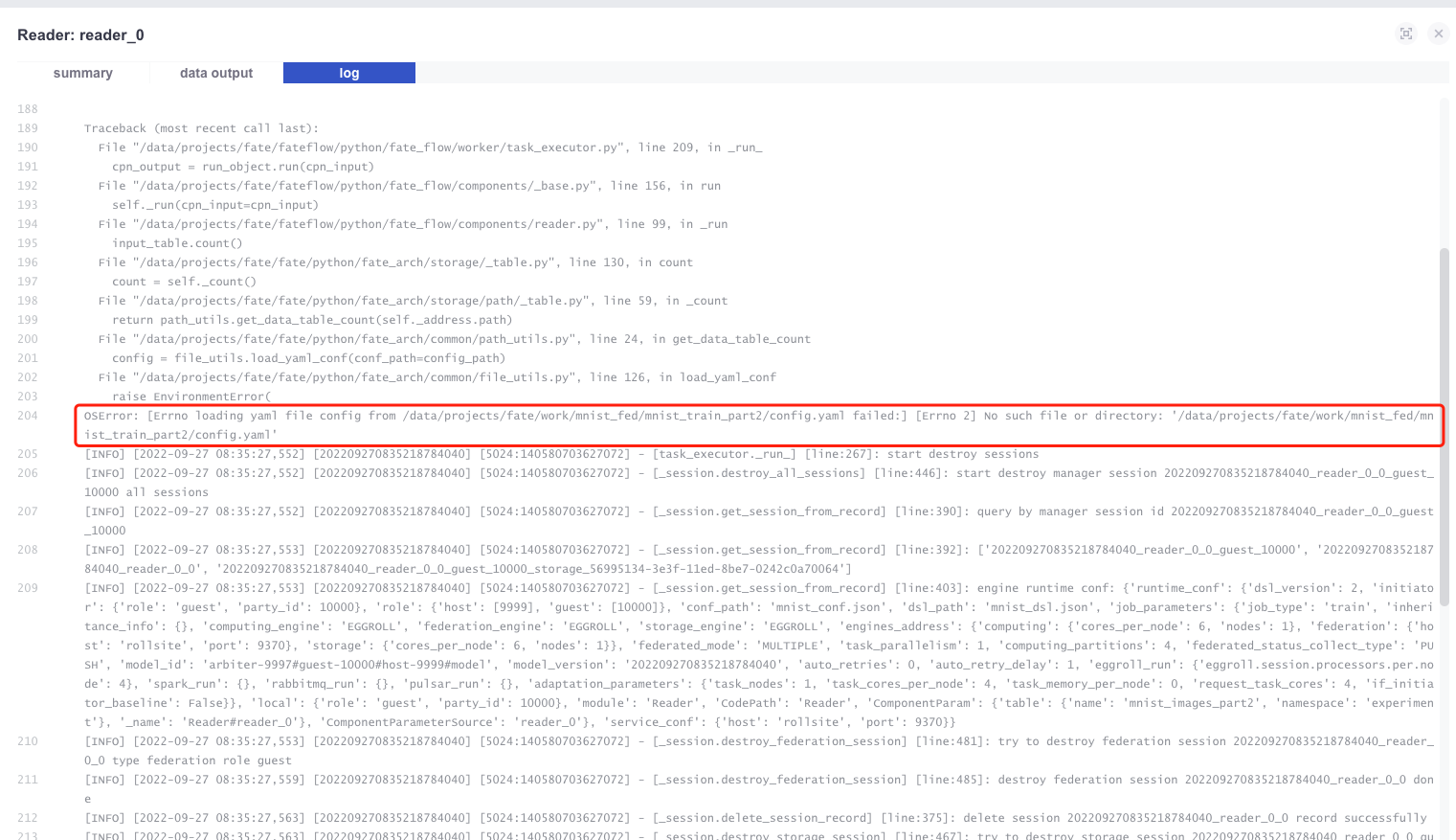Screen dimensions: 1456x840
Task: Click line number 189 in the gutter
Action: click(x=28, y=128)
